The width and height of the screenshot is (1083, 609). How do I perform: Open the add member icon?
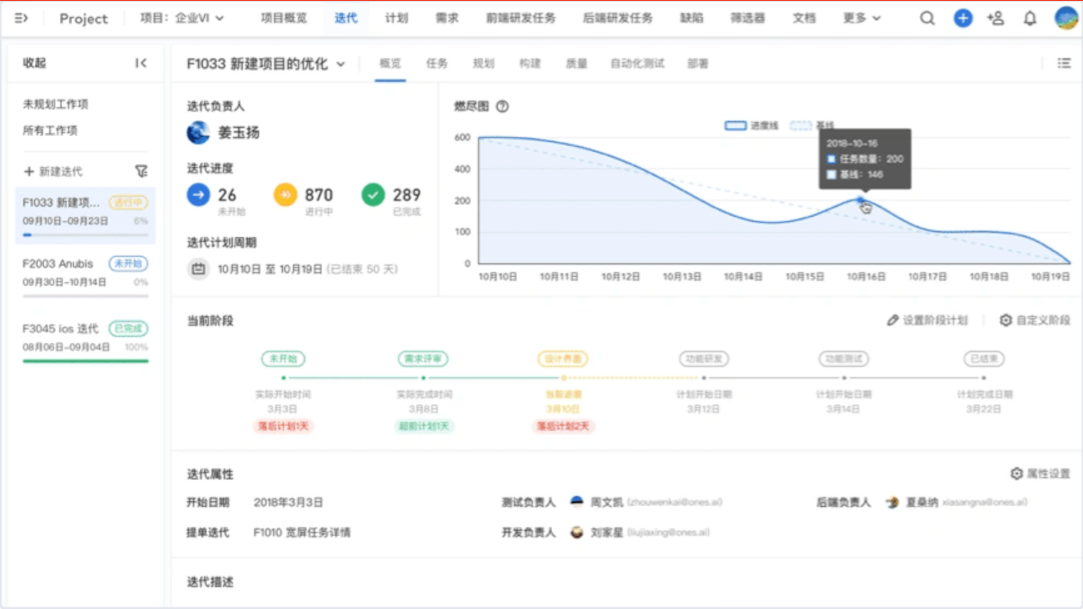tap(995, 18)
